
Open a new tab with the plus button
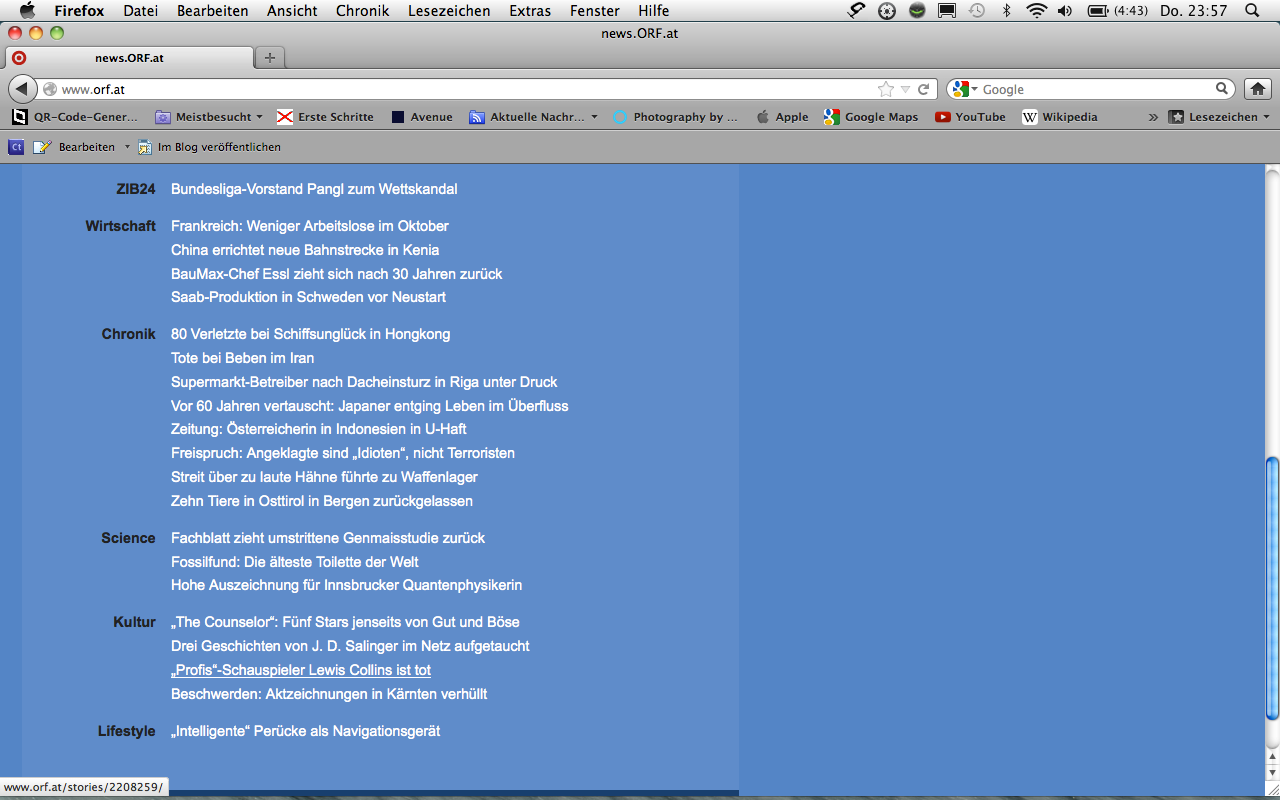coord(269,57)
